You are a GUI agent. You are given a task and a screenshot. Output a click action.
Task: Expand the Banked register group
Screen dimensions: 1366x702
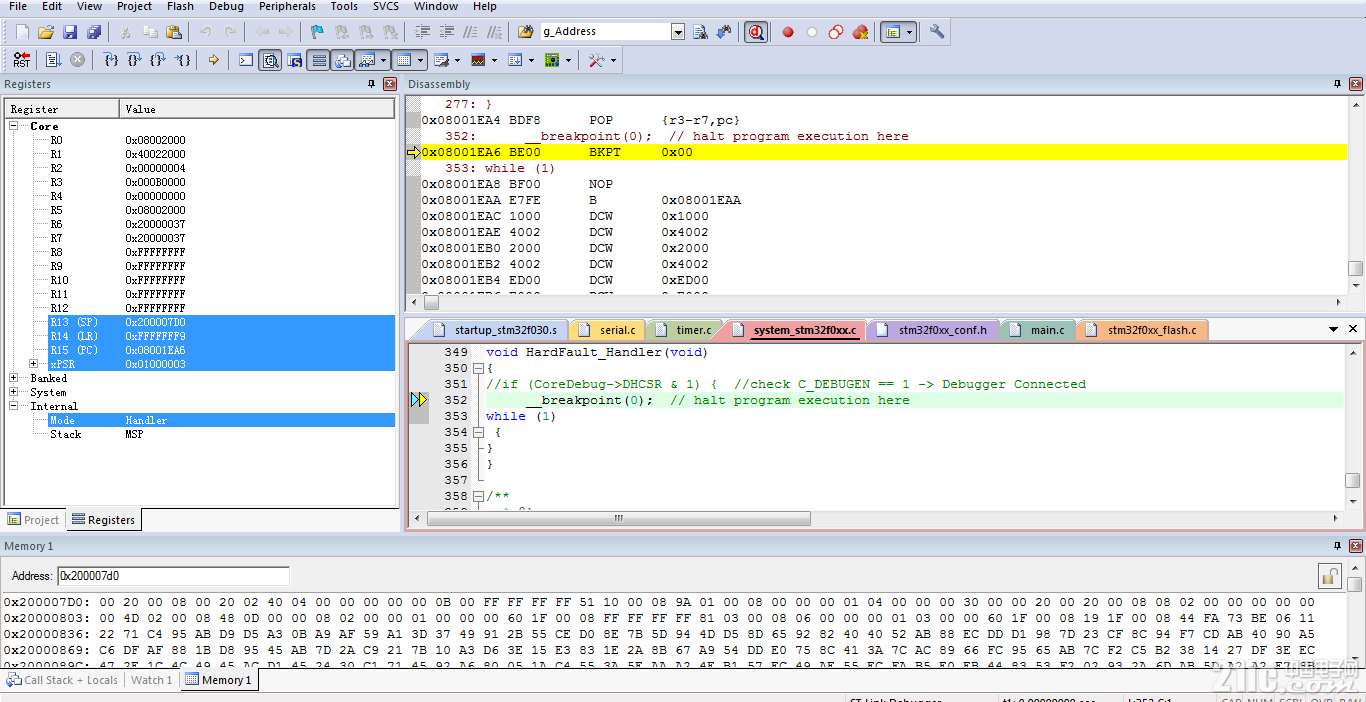(14, 378)
